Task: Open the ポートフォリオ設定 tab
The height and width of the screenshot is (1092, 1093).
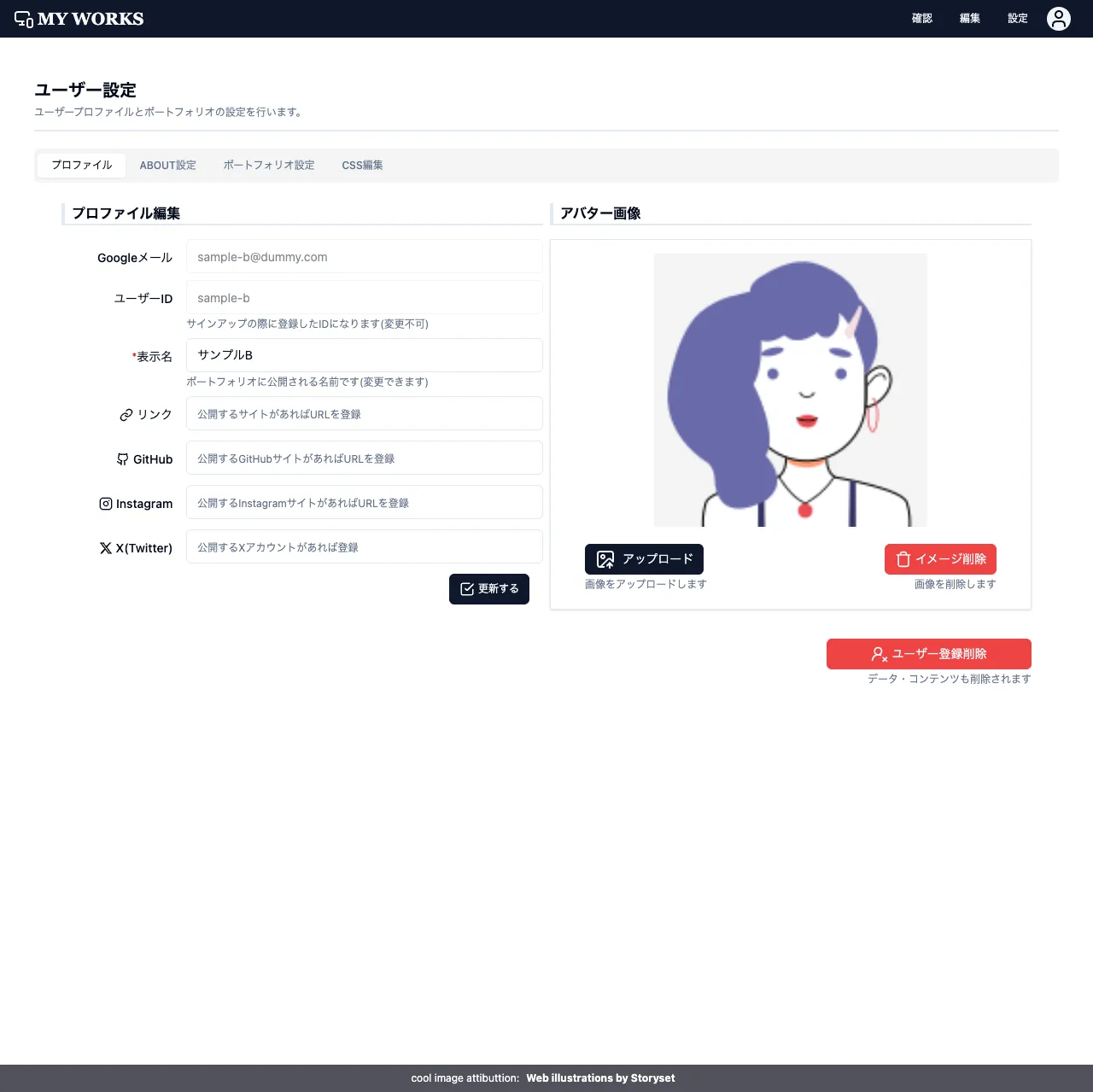Action: coord(269,165)
